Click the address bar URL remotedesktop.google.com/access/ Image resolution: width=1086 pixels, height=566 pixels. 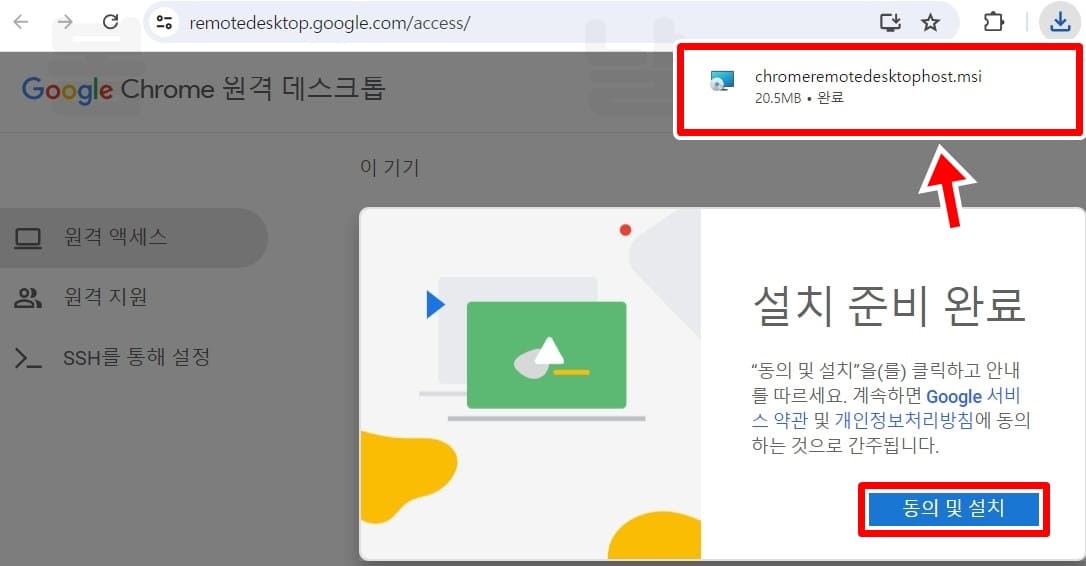[330, 23]
